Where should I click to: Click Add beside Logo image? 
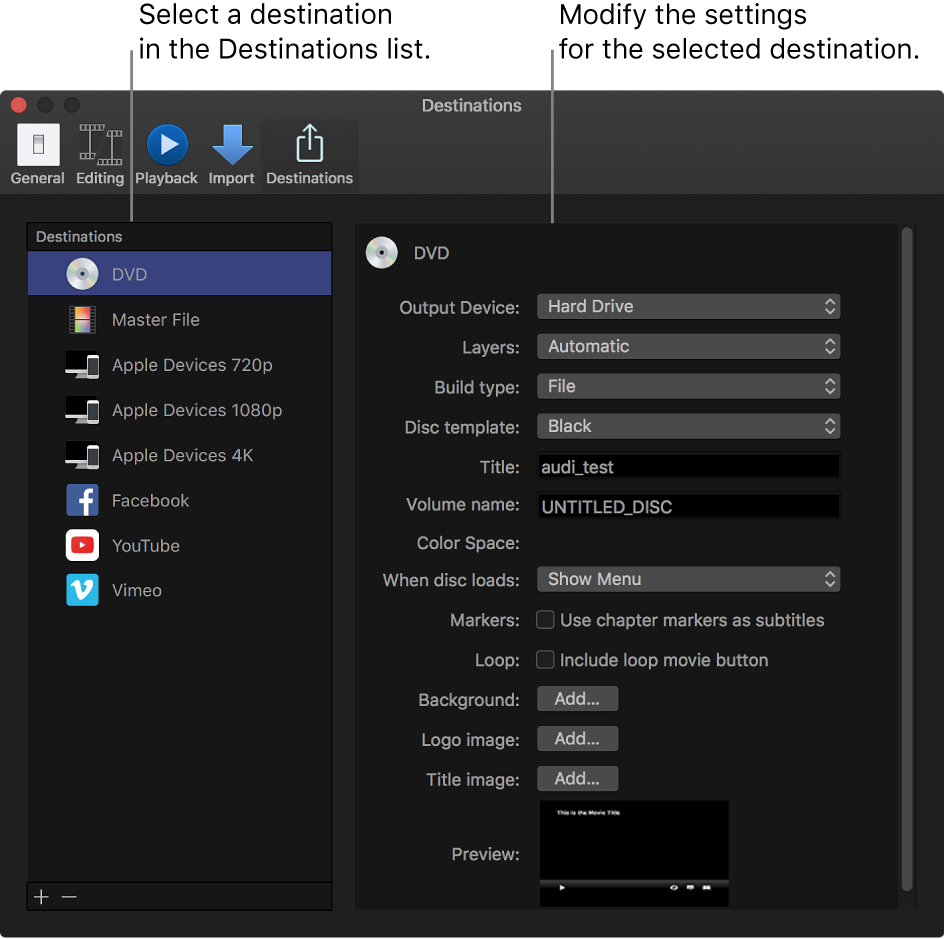coord(577,738)
